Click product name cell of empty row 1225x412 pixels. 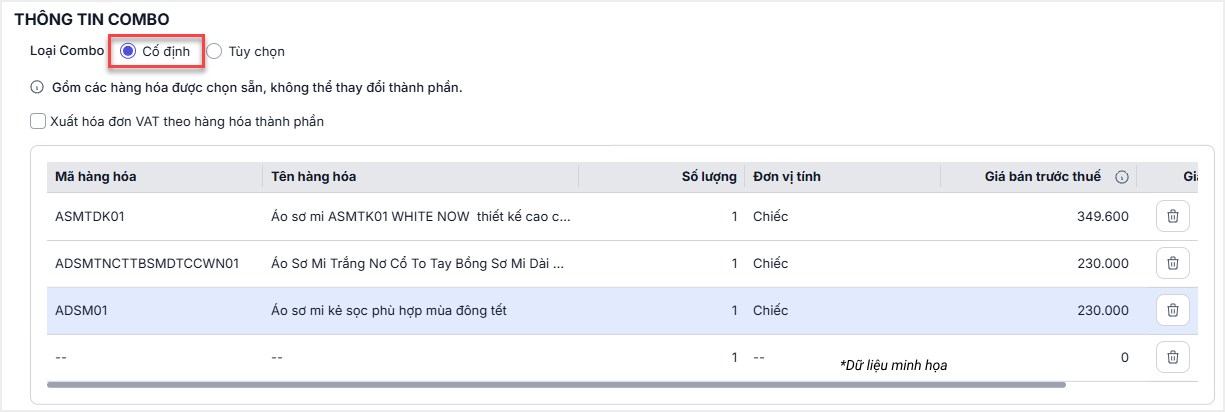(x=420, y=357)
